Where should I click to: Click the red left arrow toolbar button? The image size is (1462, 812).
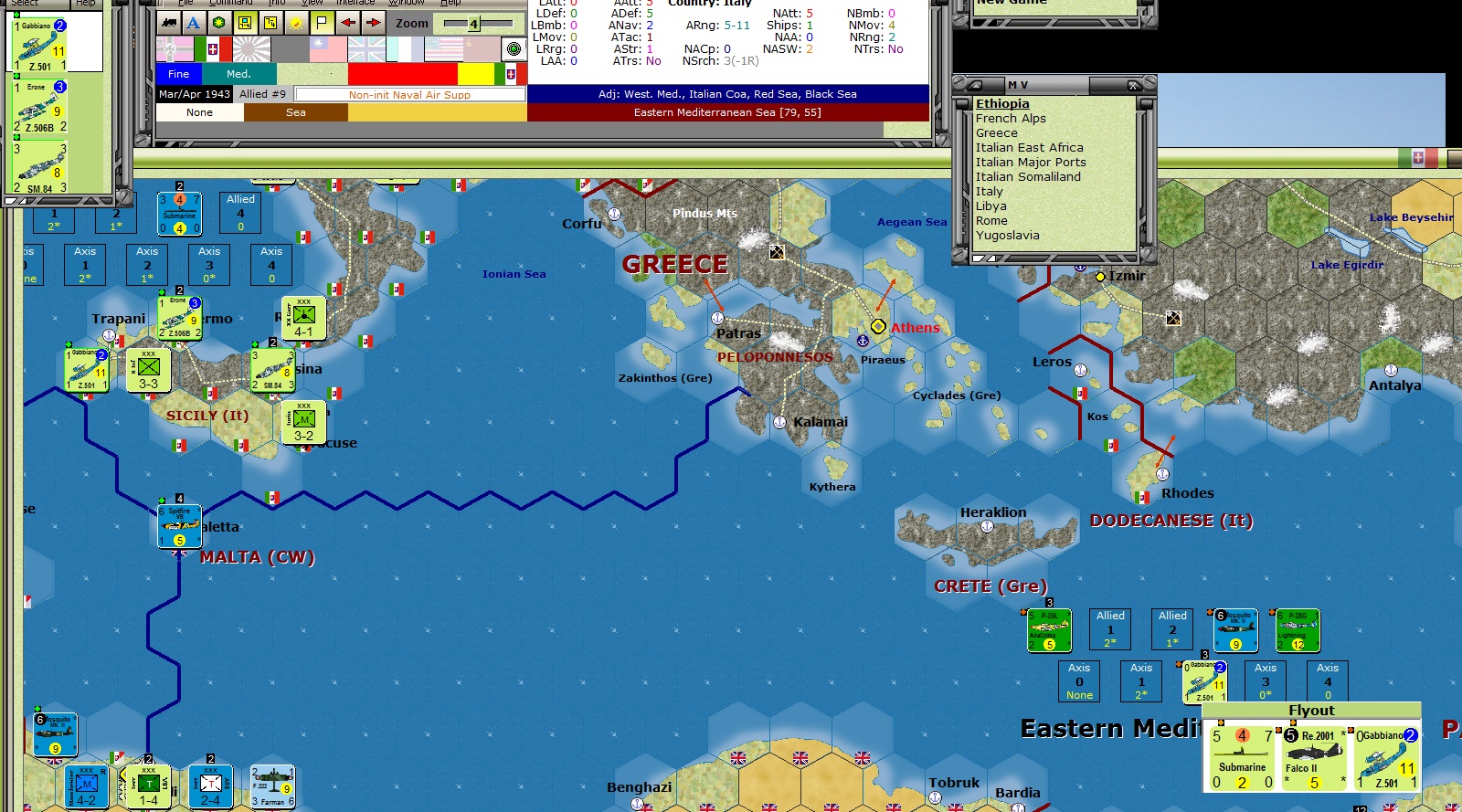tap(348, 23)
